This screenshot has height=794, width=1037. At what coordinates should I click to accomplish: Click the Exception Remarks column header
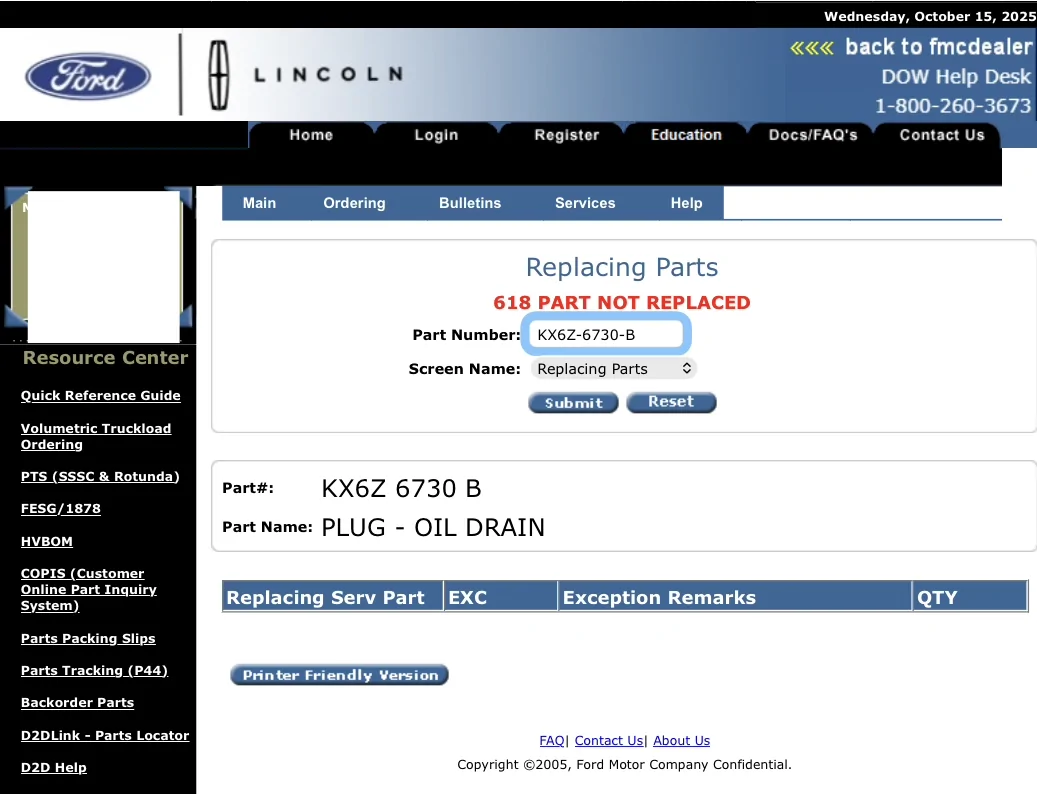click(735, 597)
